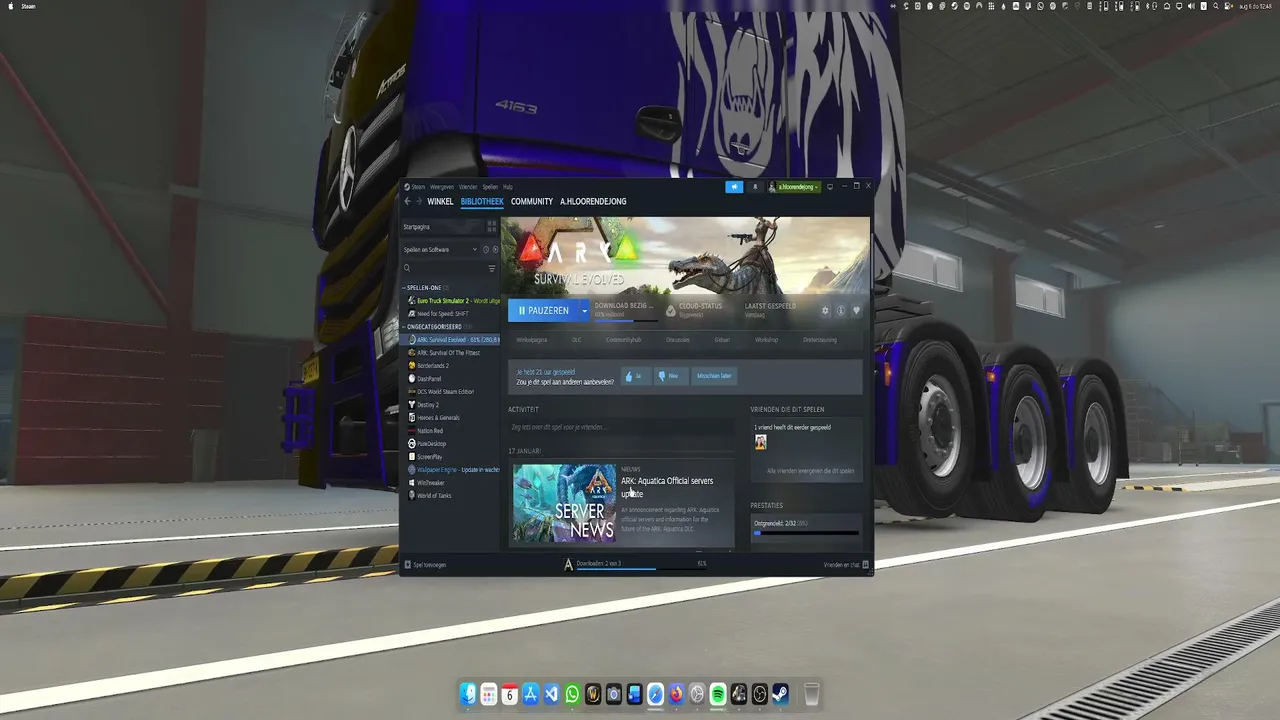
Task: Select Borderlands 2 in the library list
Action: point(451,366)
